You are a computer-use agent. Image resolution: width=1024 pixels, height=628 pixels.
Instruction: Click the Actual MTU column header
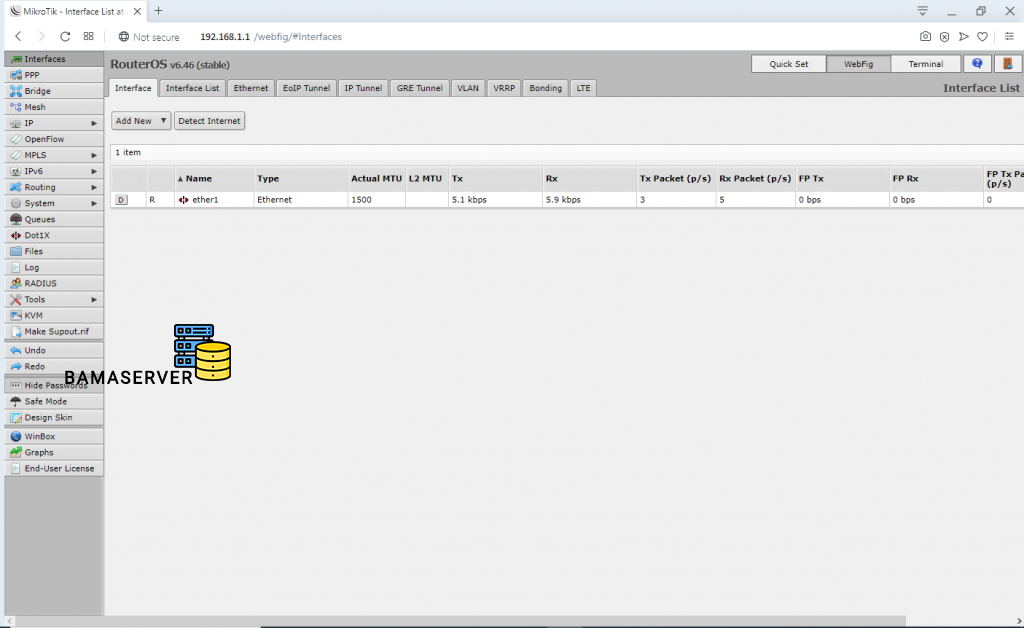376,178
